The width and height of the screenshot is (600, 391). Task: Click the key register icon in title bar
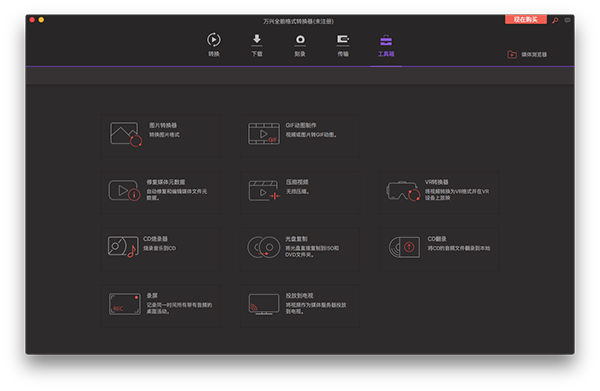(x=555, y=20)
